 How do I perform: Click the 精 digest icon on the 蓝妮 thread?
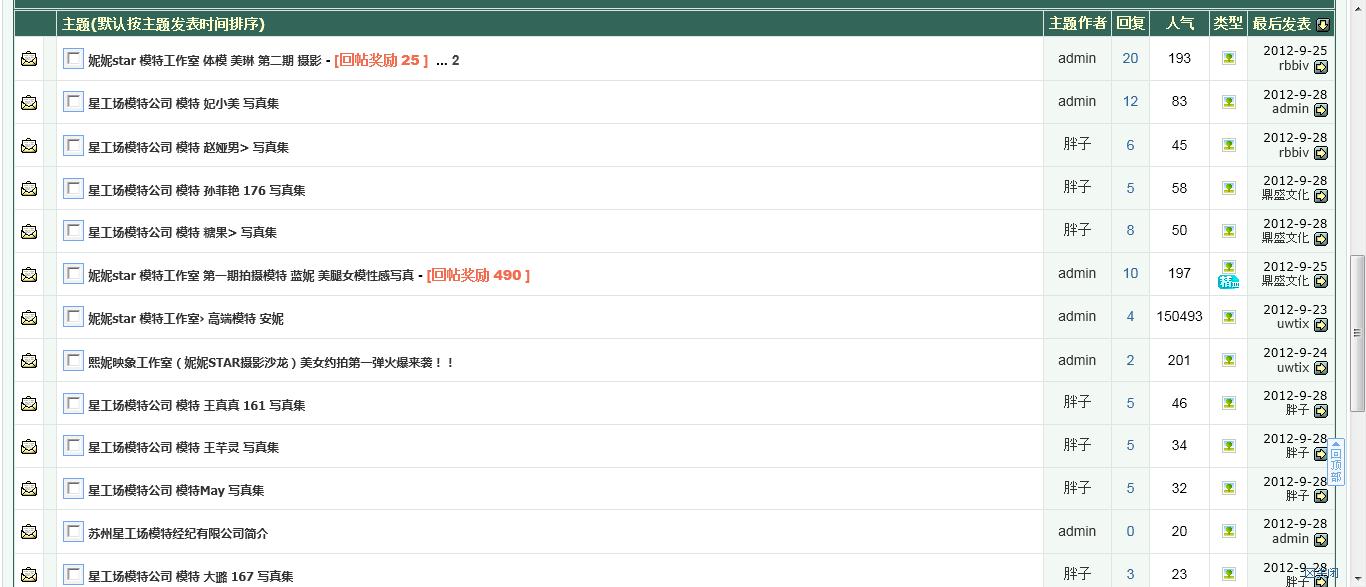pyautogui.click(x=1227, y=280)
